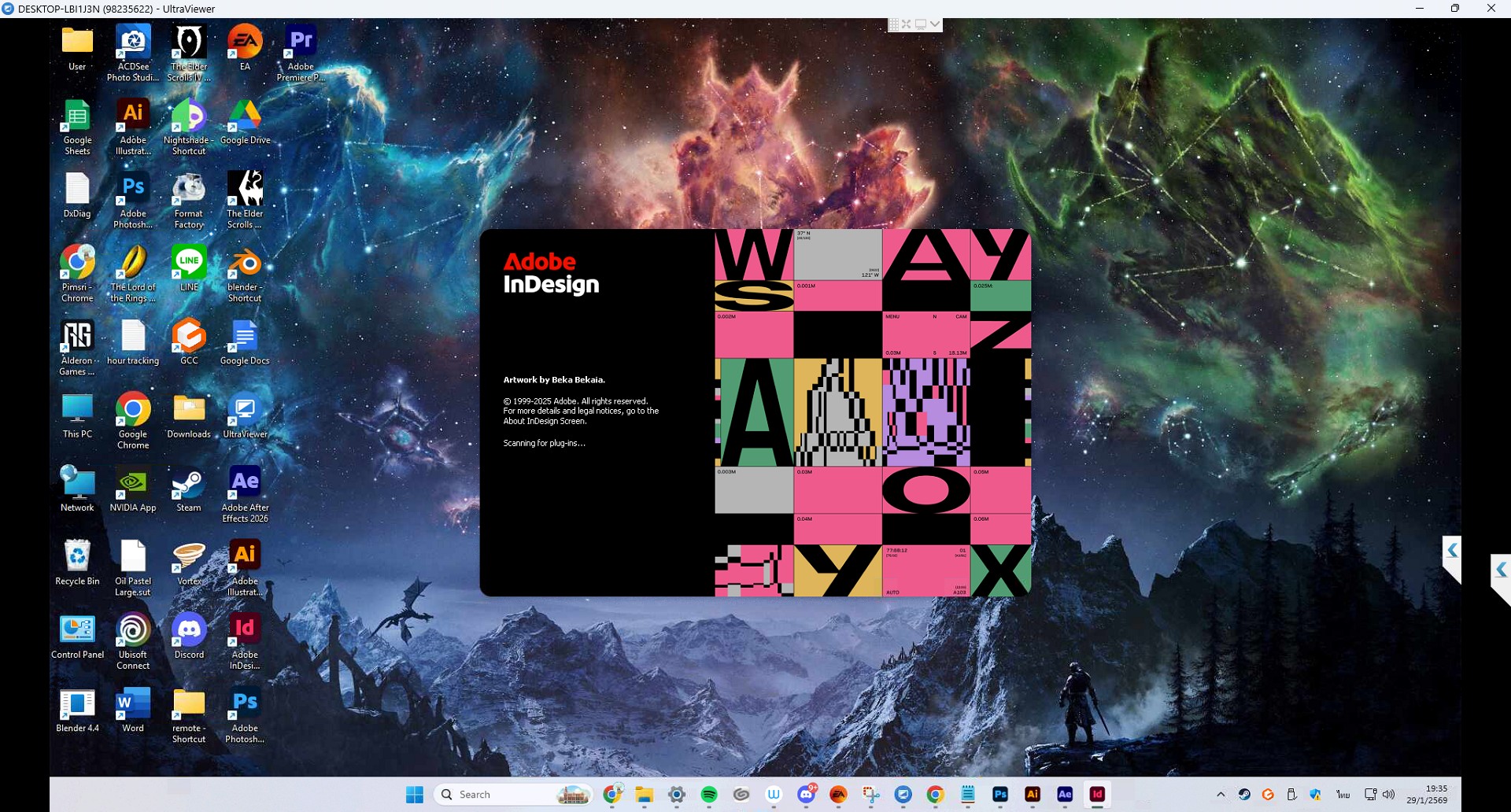This screenshot has height=812, width=1511.
Task: Open the Google Docs desktop shortcut
Action: point(245,343)
